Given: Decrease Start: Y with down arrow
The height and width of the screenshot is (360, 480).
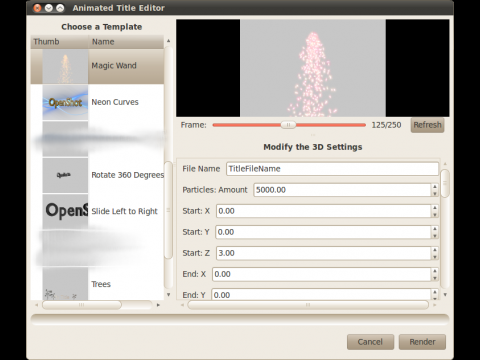Looking at the screenshot, I should (x=435, y=235).
